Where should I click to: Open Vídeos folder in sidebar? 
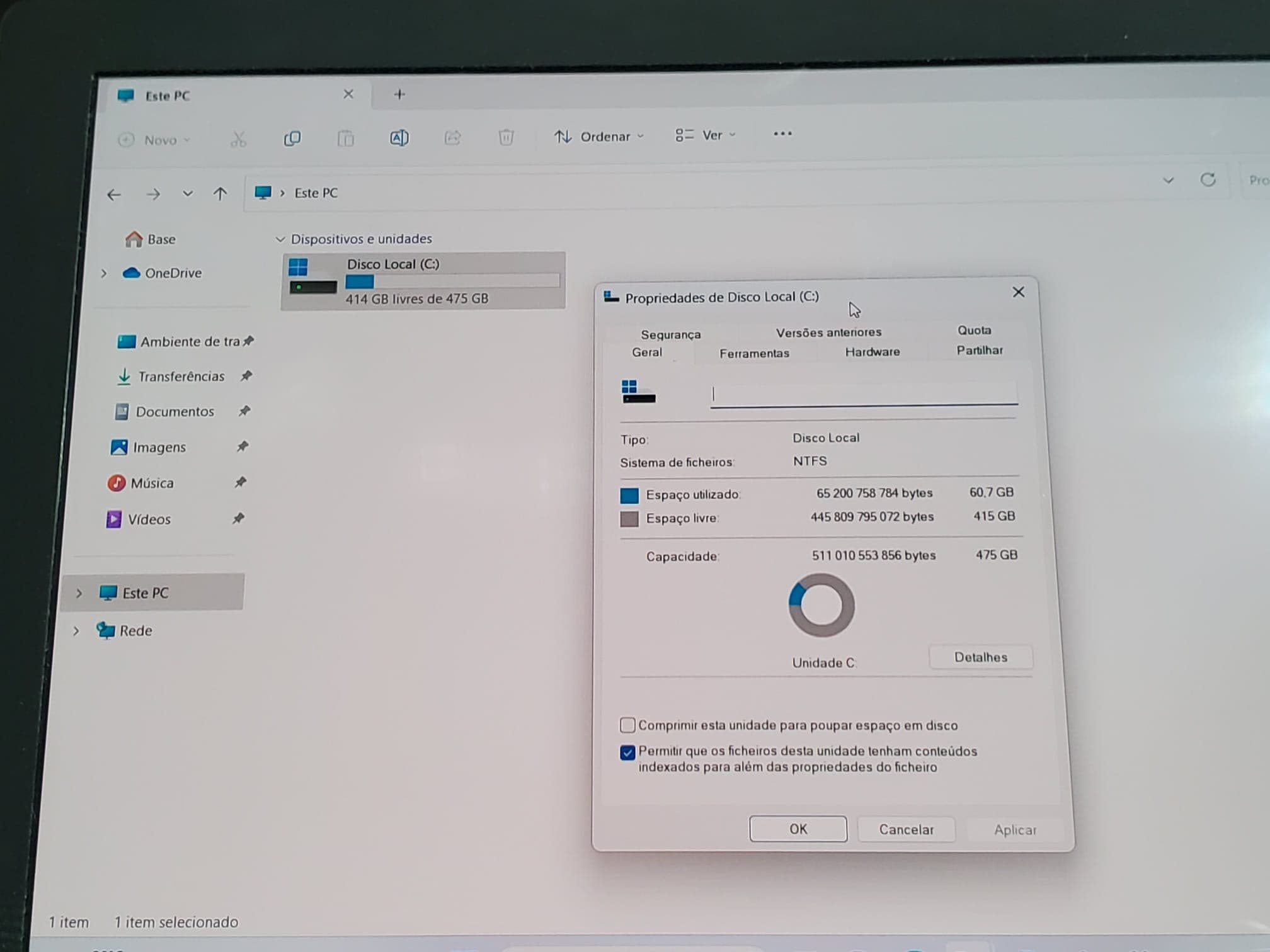pos(139,519)
